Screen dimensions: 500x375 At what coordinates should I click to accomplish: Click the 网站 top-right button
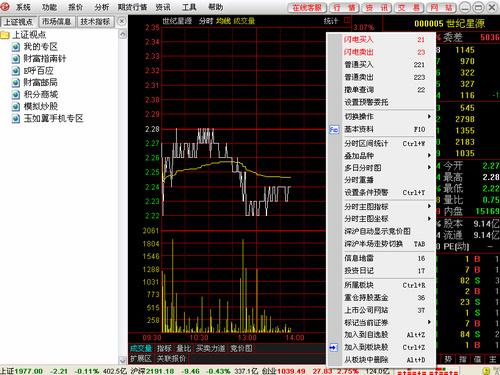tap(442, 7)
